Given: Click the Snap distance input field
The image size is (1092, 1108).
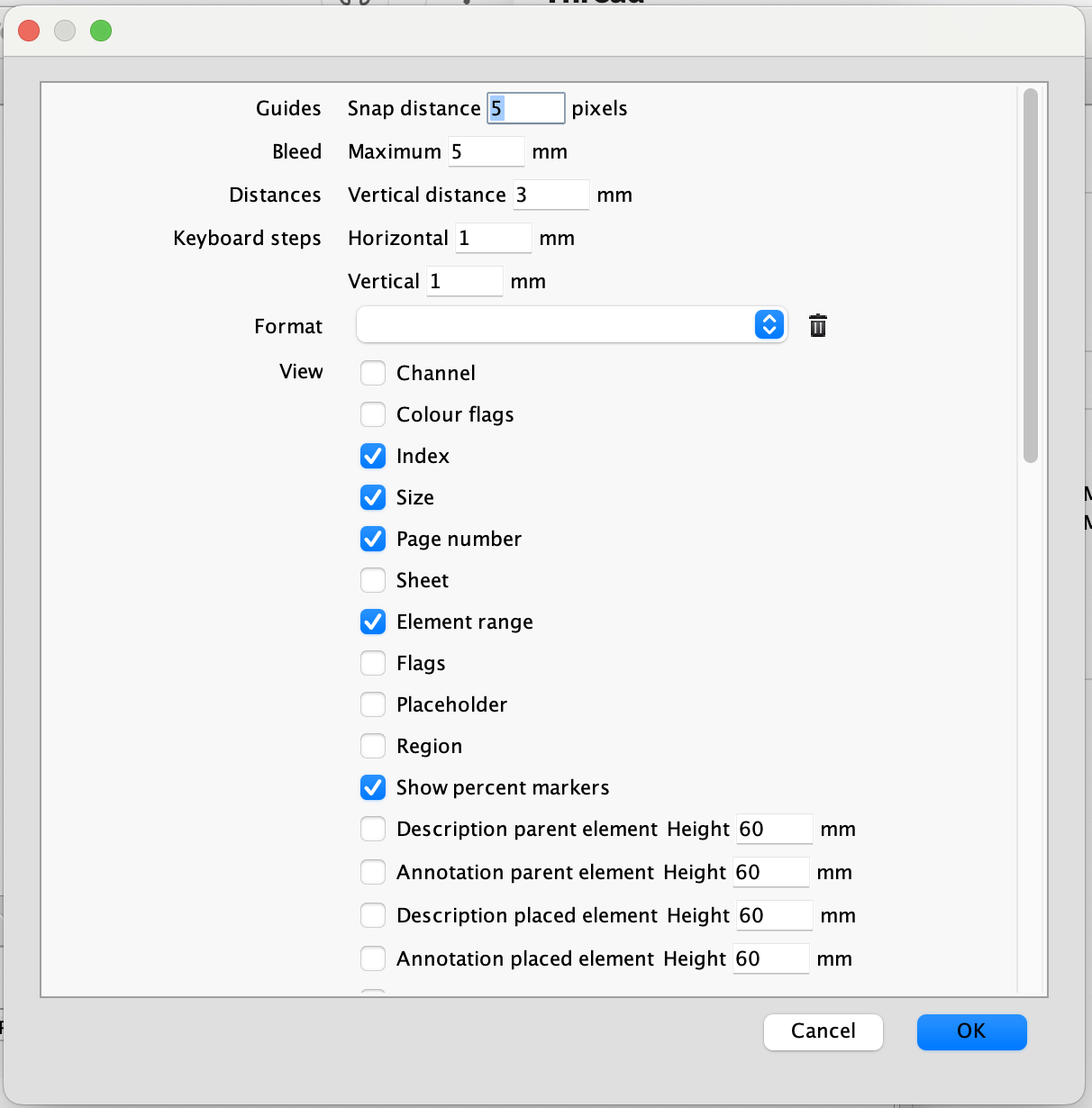Looking at the screenshot, I should point(526,108).
